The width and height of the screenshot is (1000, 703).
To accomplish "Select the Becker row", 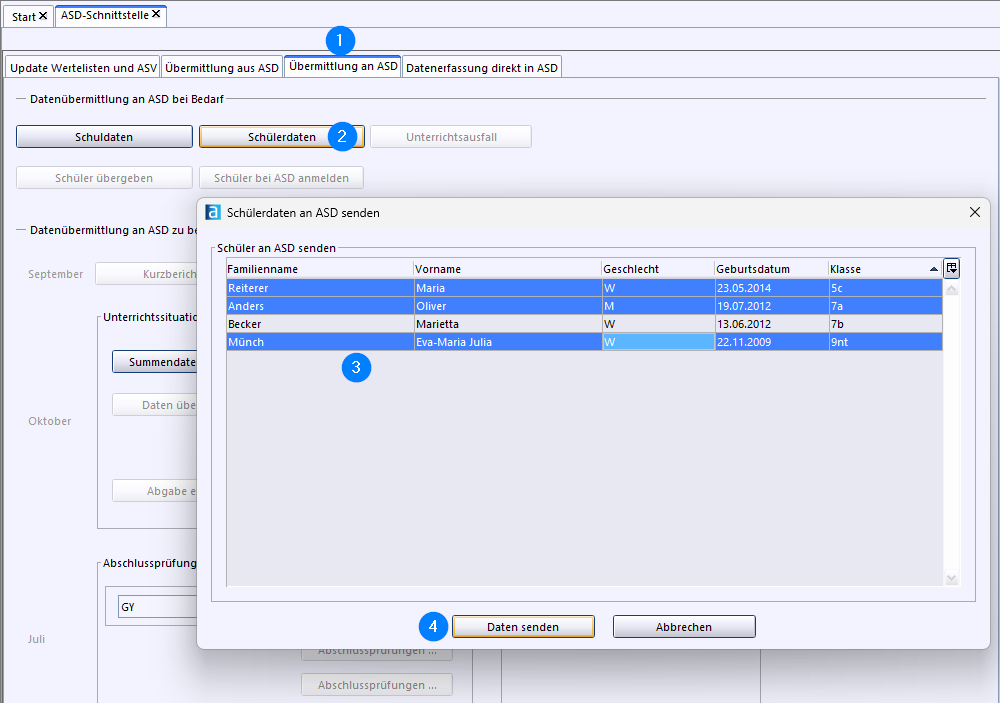I will pos(584,323).
